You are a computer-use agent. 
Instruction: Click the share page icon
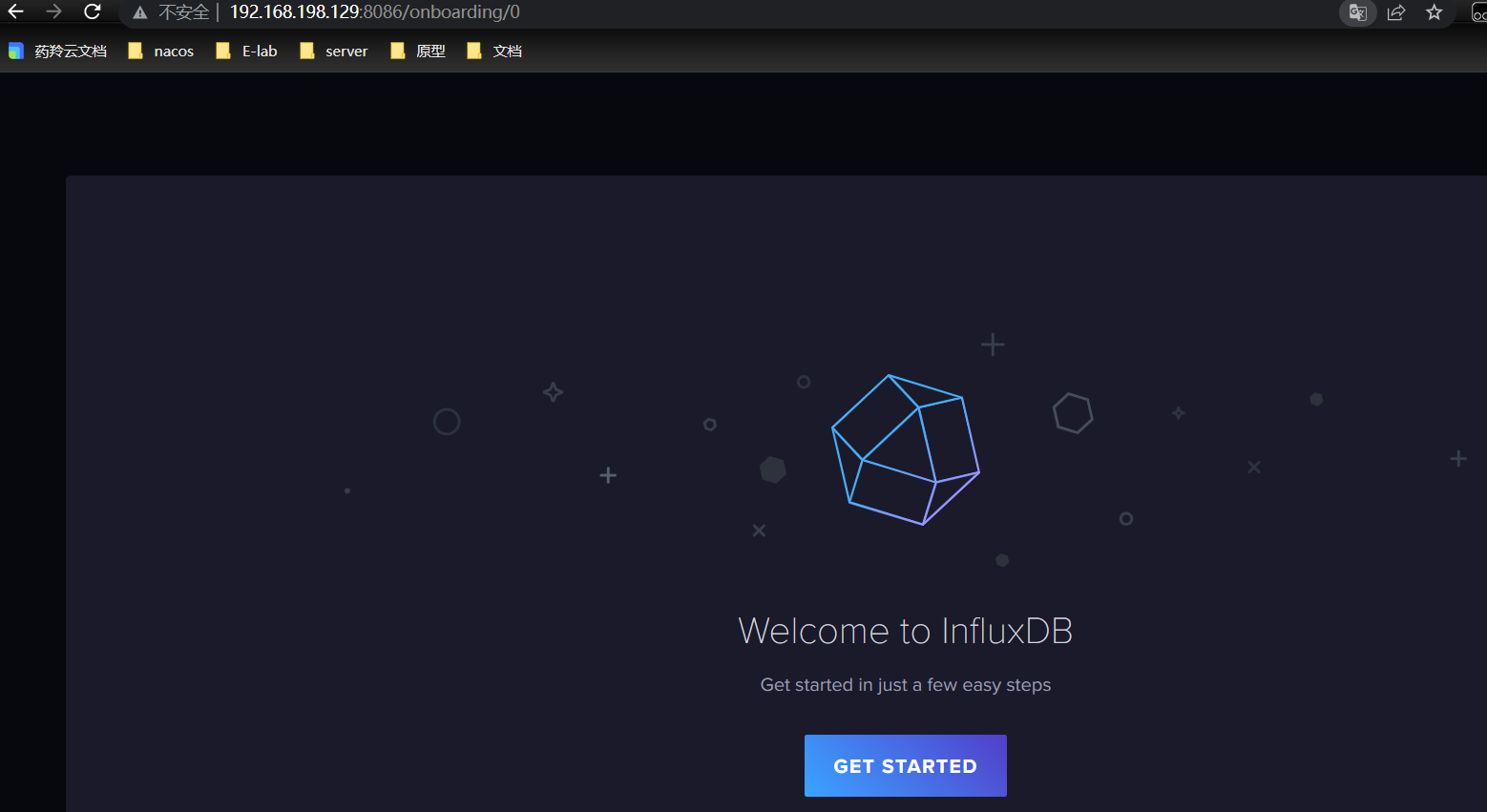pos(1396,12)
